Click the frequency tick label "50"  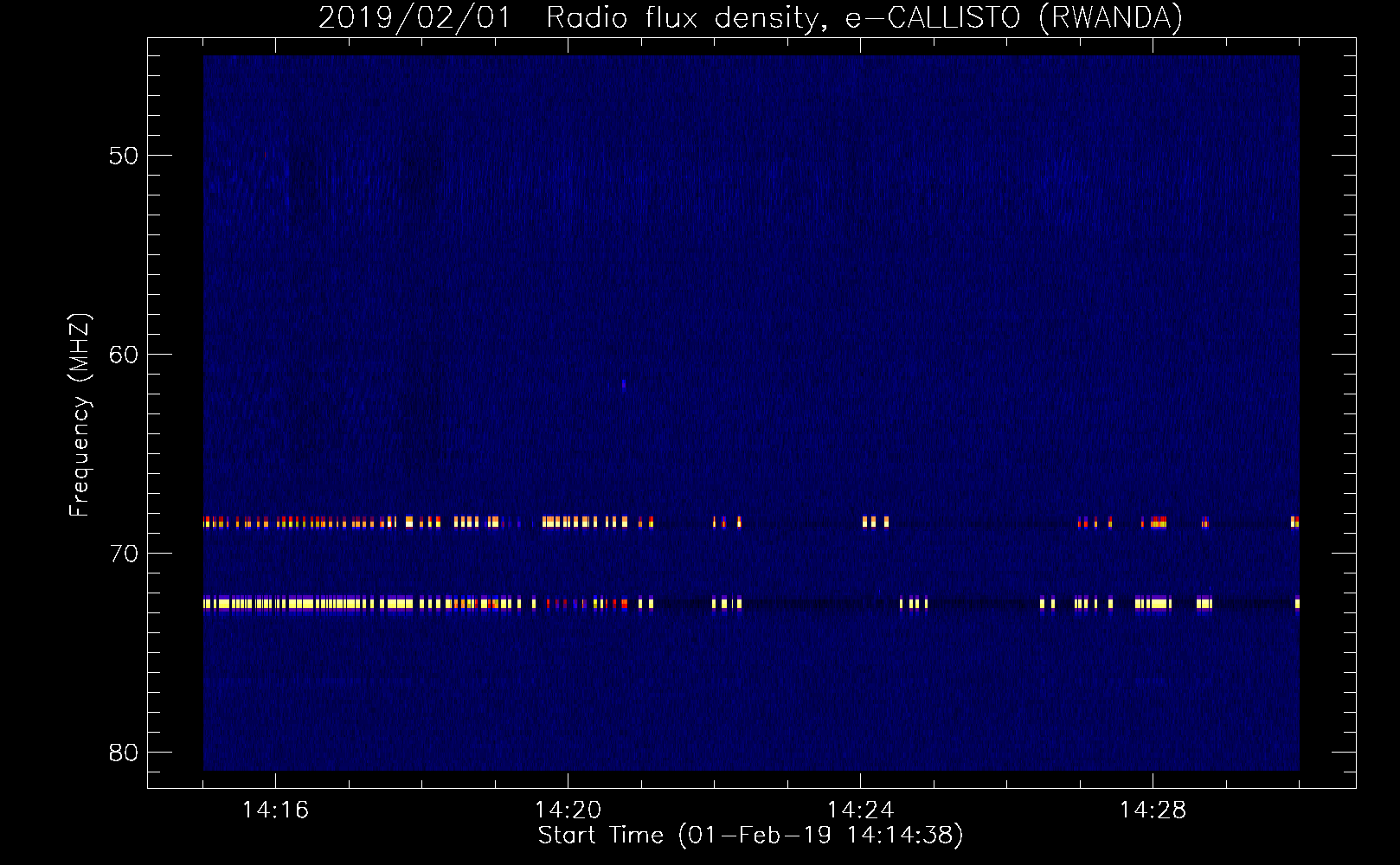tap(124, 156)
